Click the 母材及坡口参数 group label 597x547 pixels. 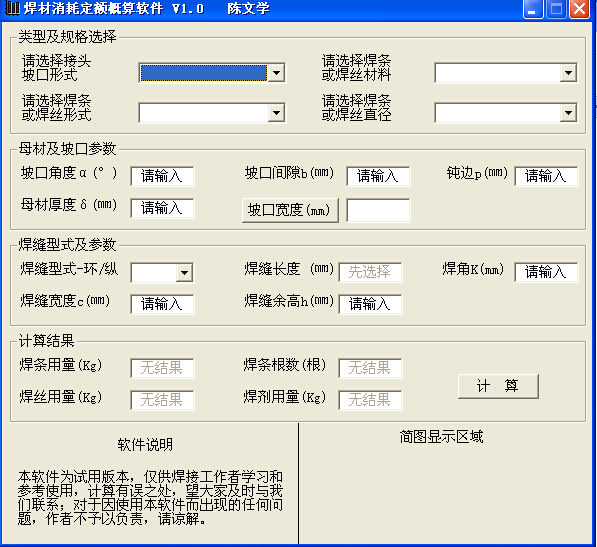click(x=67, y=149)
